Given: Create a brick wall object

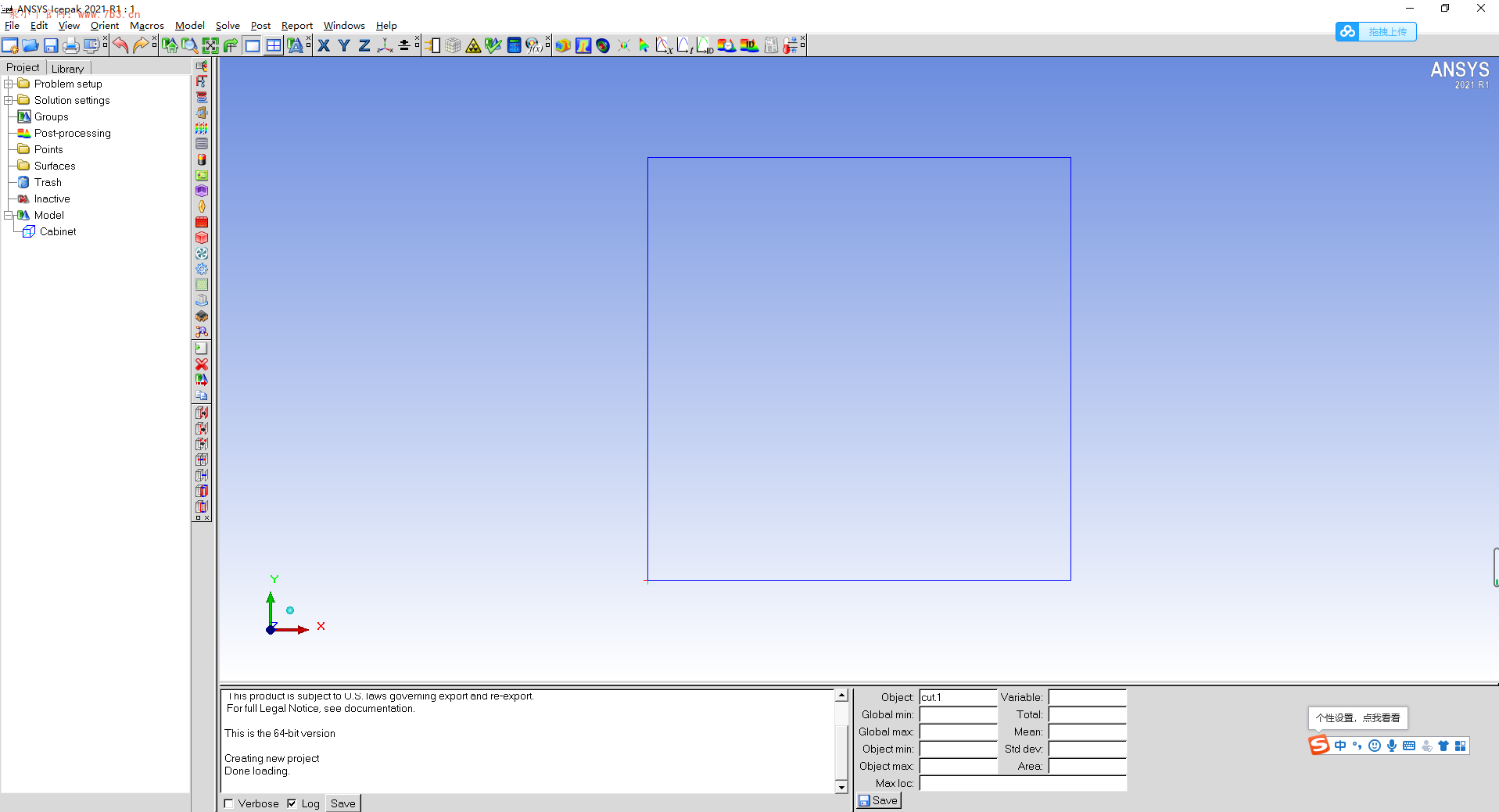Looking at the screenshot, I should pos(202,223).
